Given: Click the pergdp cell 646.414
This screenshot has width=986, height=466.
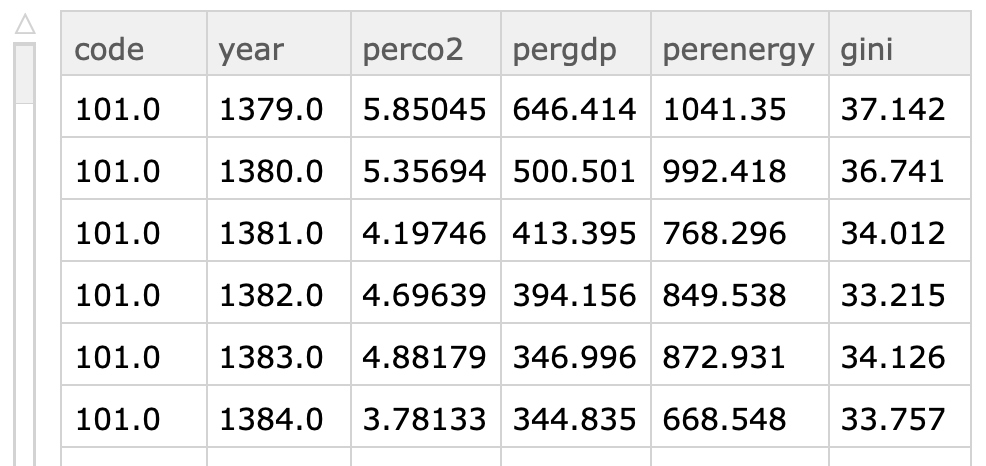Looking at the screenshot, I should pyautogui.click(x=576, y=106).
